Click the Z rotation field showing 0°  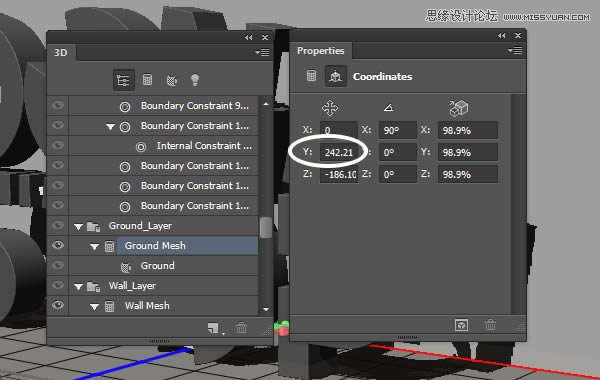(x=398, y=174)
